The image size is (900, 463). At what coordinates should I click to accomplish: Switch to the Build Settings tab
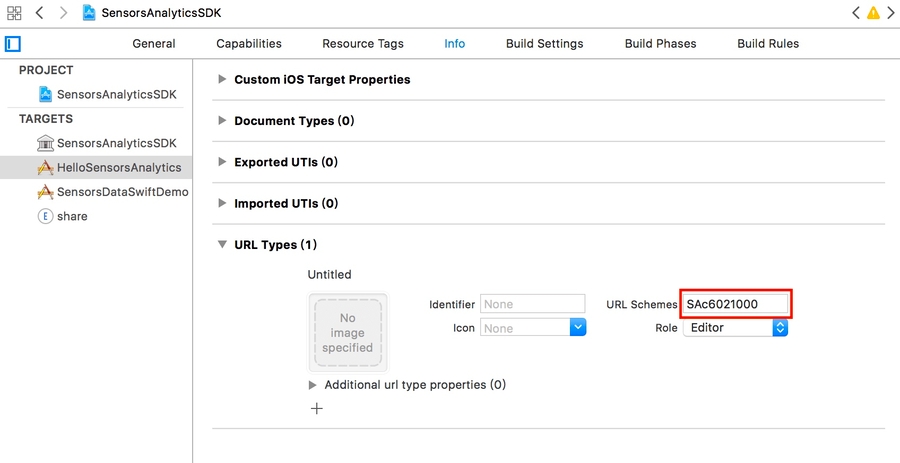click(x=544, y=44)
